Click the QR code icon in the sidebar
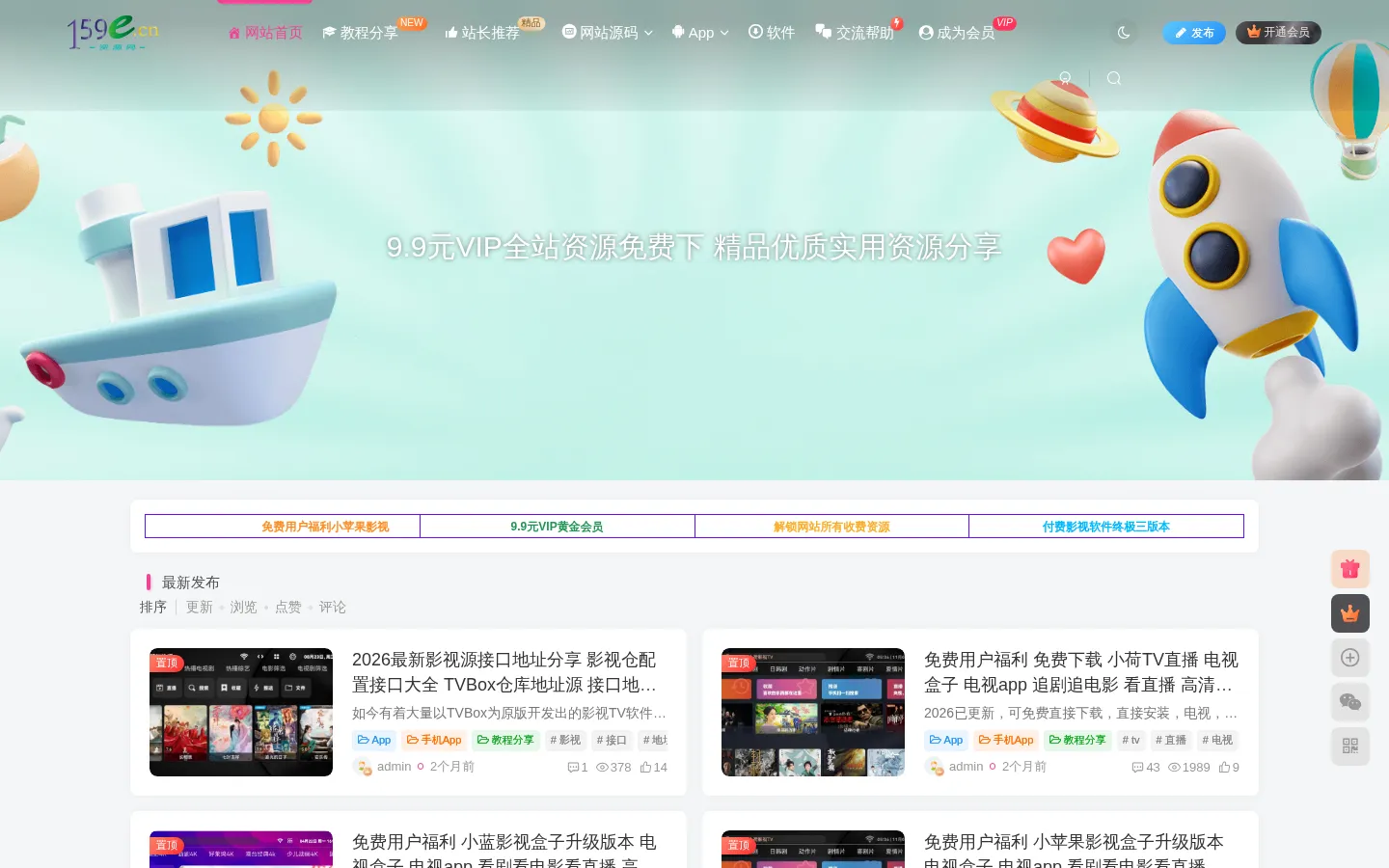 1350,746
